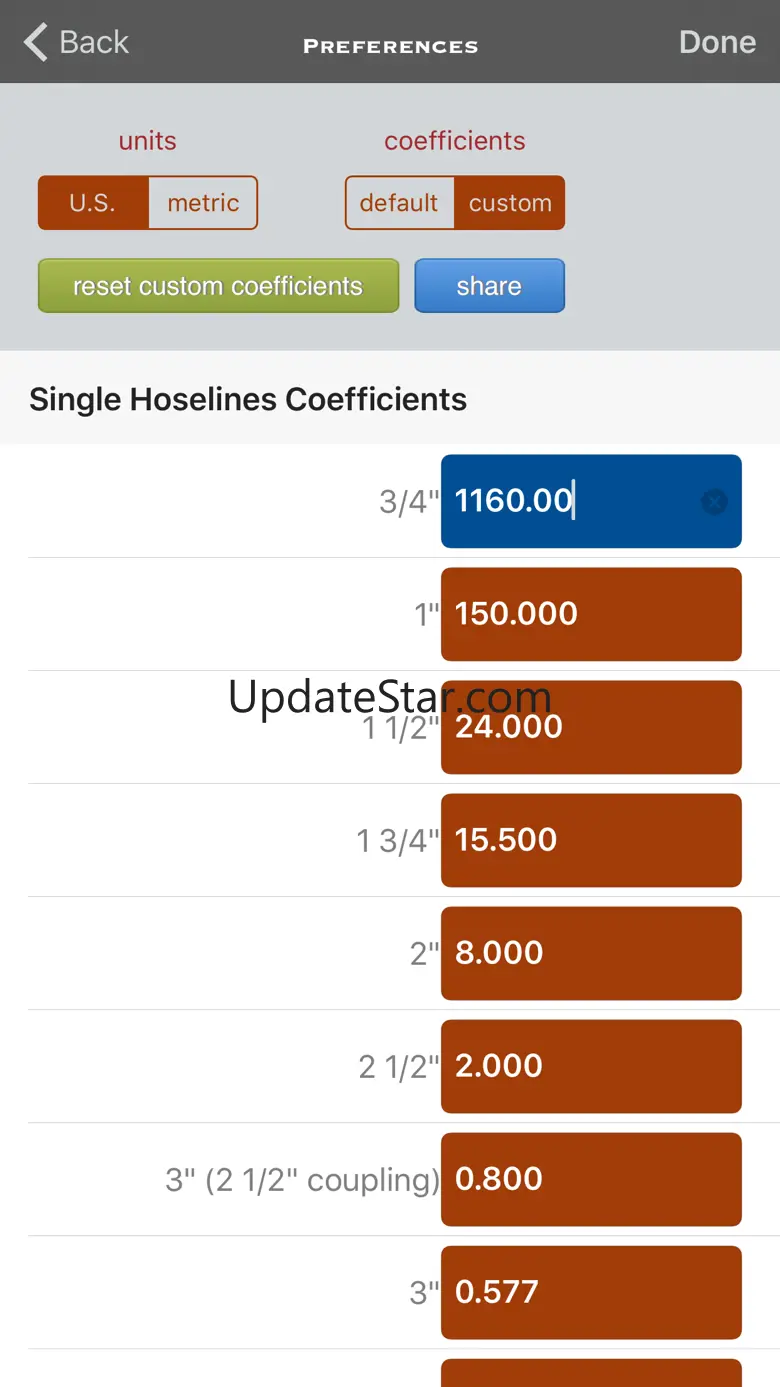The width and height of the screenshot is (780, 1387).
Task: Edit the 1 3/4" coefficient 15.500
Action: pyautogui.click(x=591, y=840)
